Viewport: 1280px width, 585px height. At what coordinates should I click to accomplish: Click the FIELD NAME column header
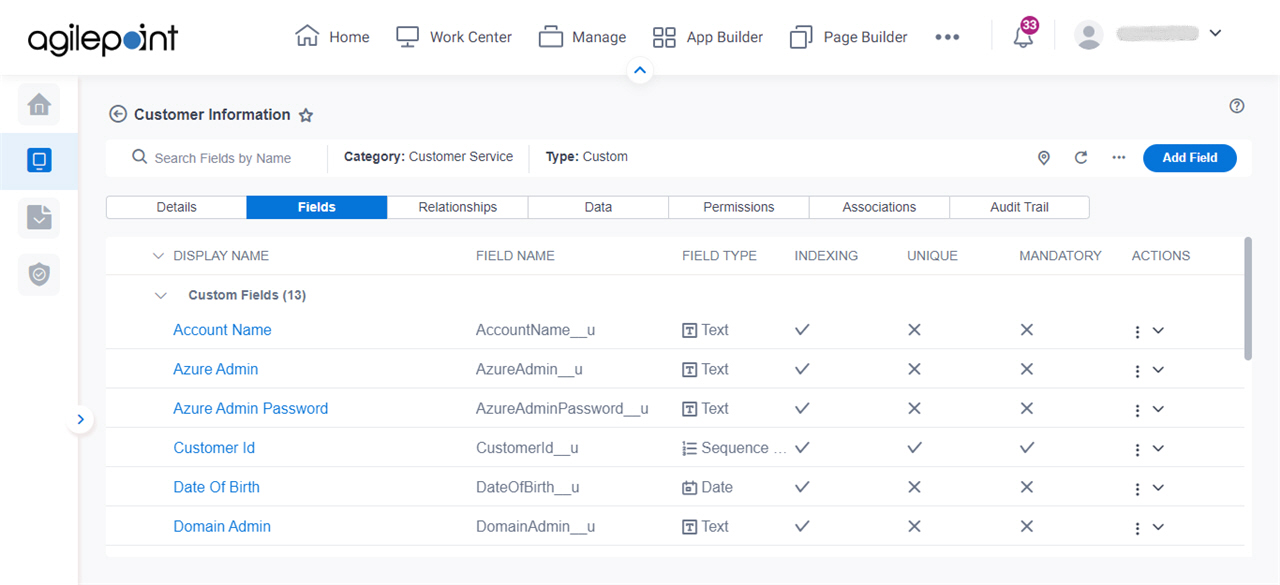515,256
